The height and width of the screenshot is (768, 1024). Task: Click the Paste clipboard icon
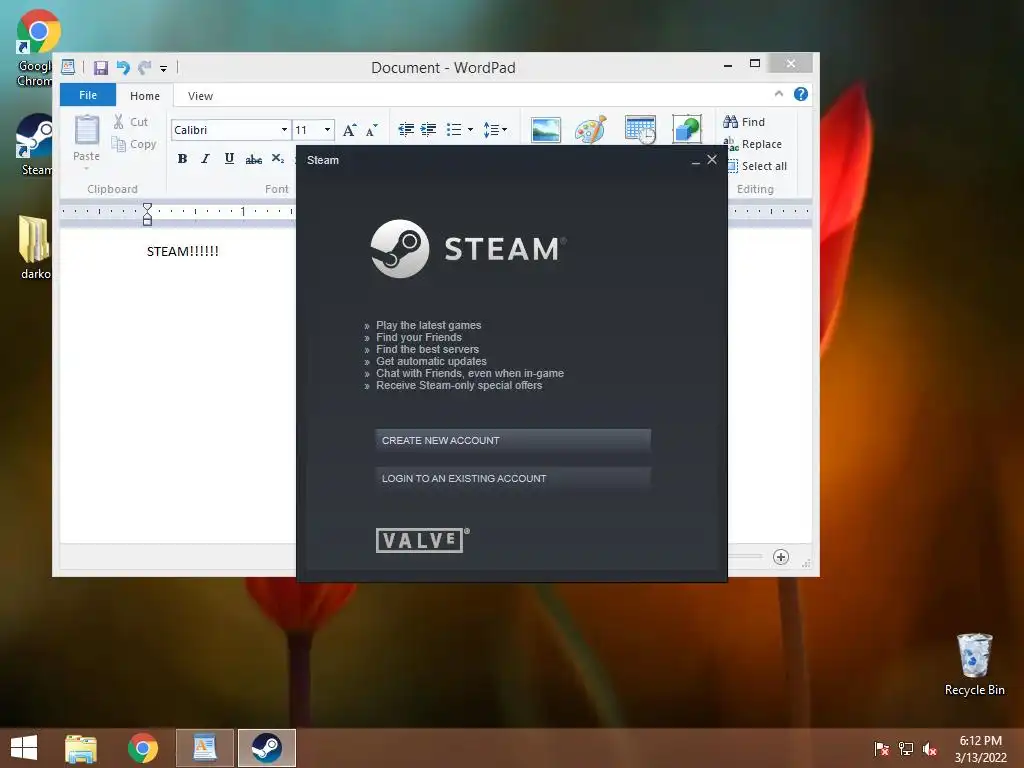86,130
